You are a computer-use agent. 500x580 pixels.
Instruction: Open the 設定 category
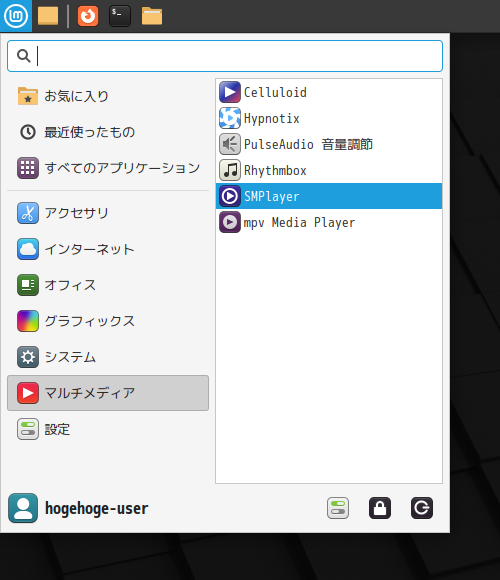click(x=108, y=429)
